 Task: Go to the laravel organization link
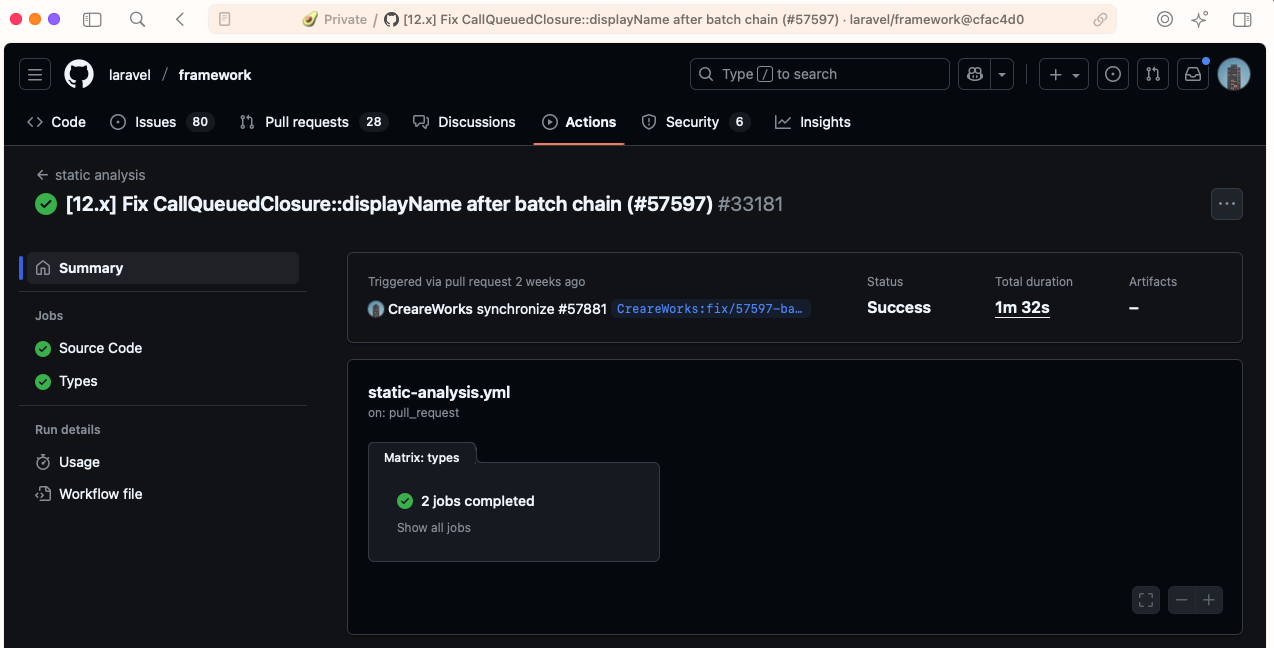pyautogui.click(x=130, y=75)
